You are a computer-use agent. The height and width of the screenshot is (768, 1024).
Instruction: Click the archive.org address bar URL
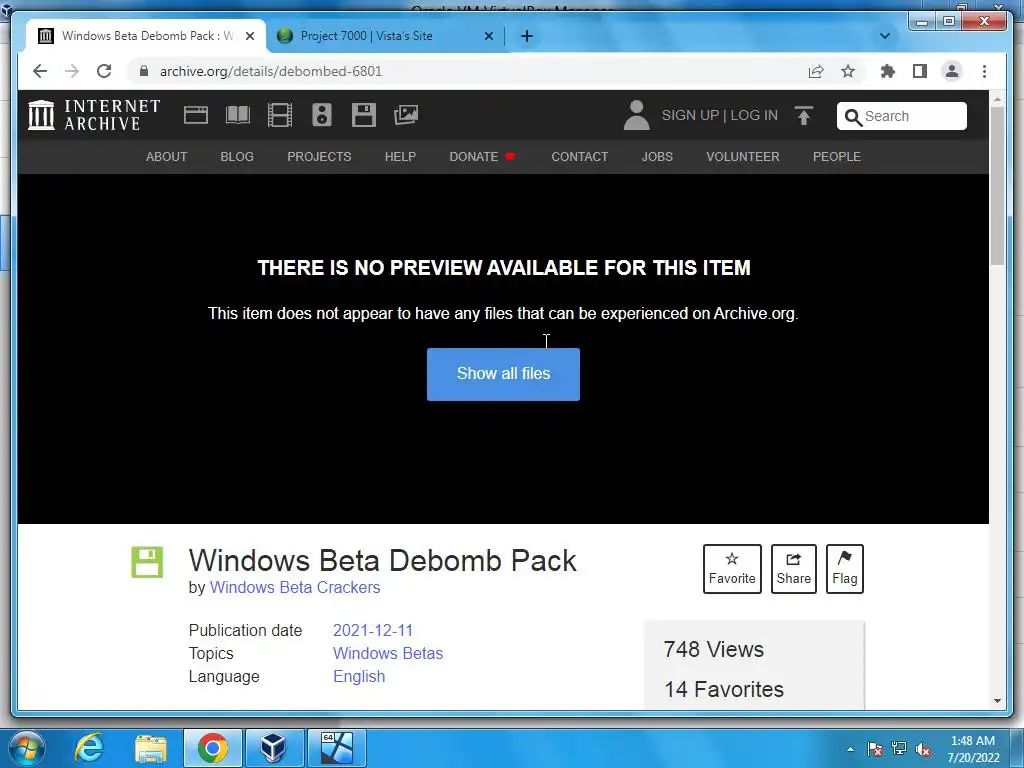pyautogui.click(x=271, y=71)
